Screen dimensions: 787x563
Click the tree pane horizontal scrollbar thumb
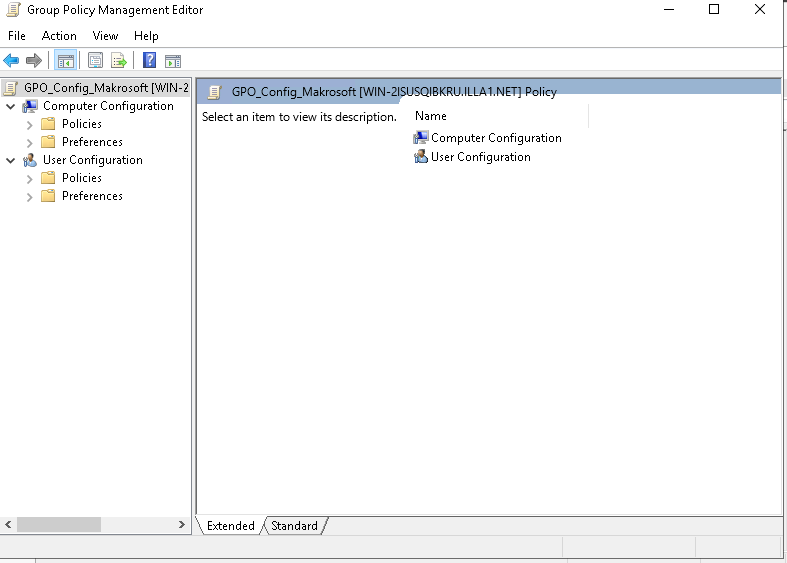pyautogui.click(x=59, y=525)
